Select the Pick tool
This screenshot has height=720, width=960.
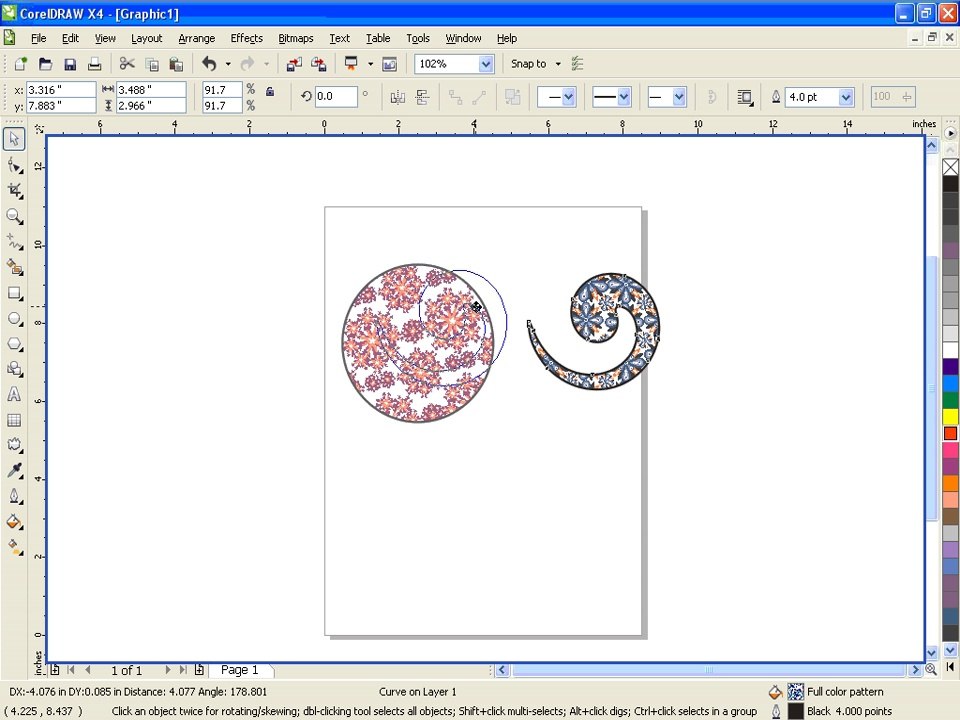click(14, 139)
